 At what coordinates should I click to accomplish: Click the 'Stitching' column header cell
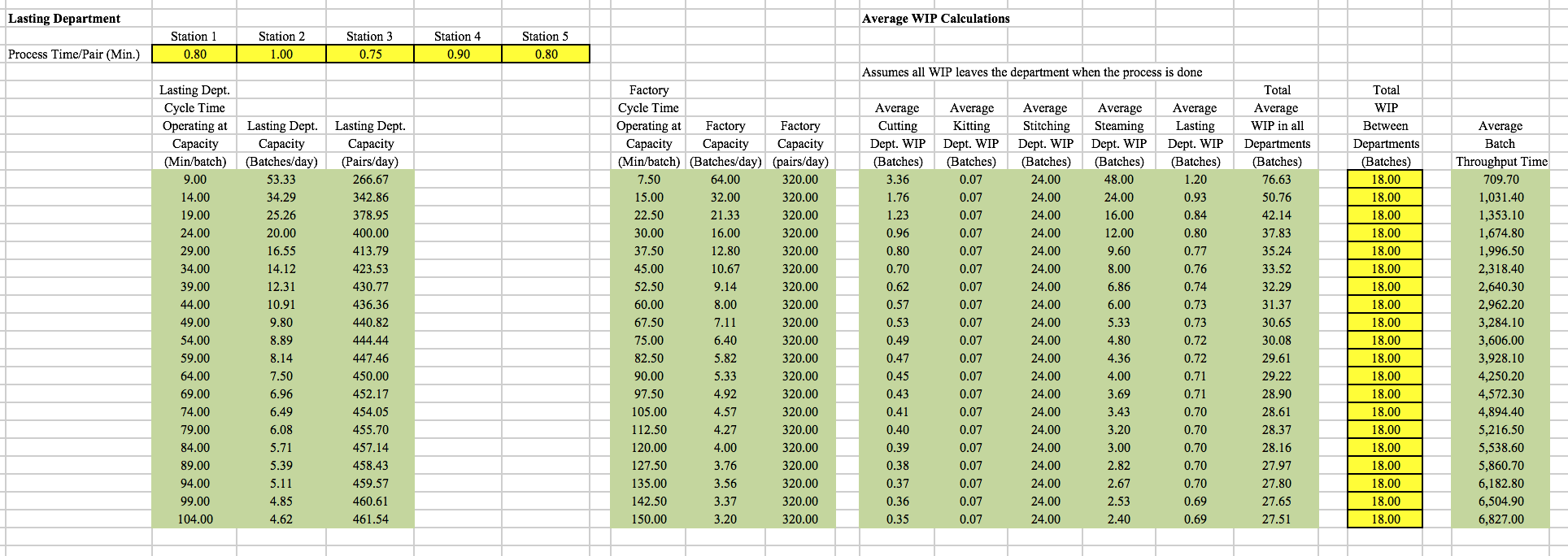tap(1046, 125)
